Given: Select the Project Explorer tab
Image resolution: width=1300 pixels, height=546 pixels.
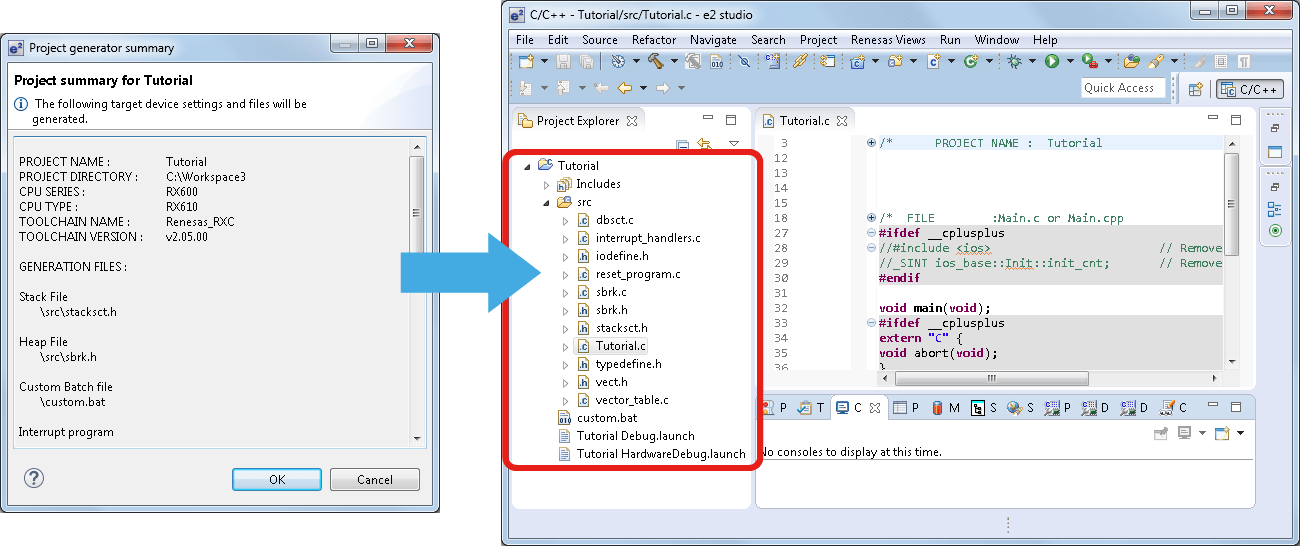Looking at the screenshot, I should click(577, 121).
